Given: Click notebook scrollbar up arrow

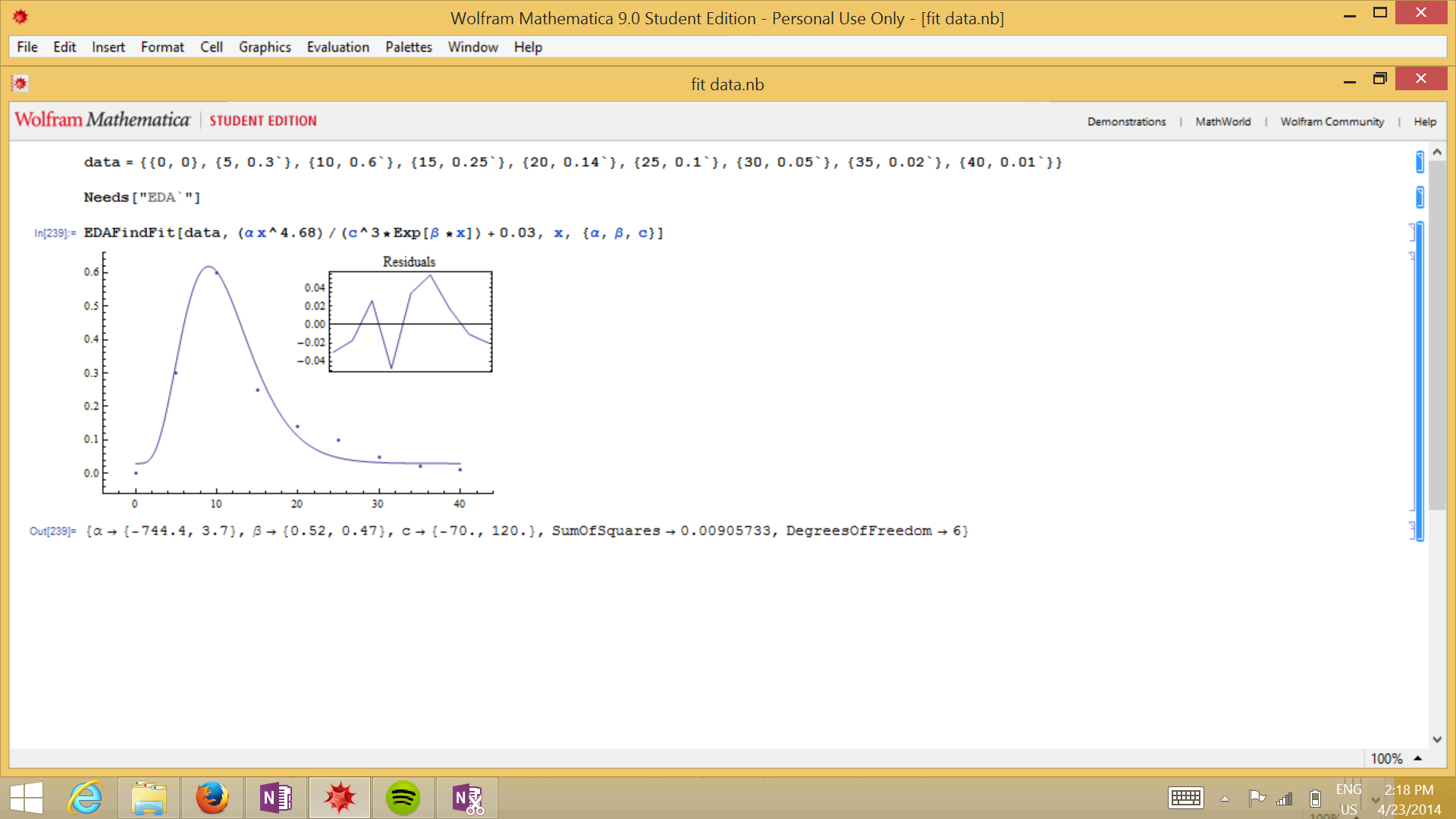Looking at the screenshot, I should pos(1437,152).
